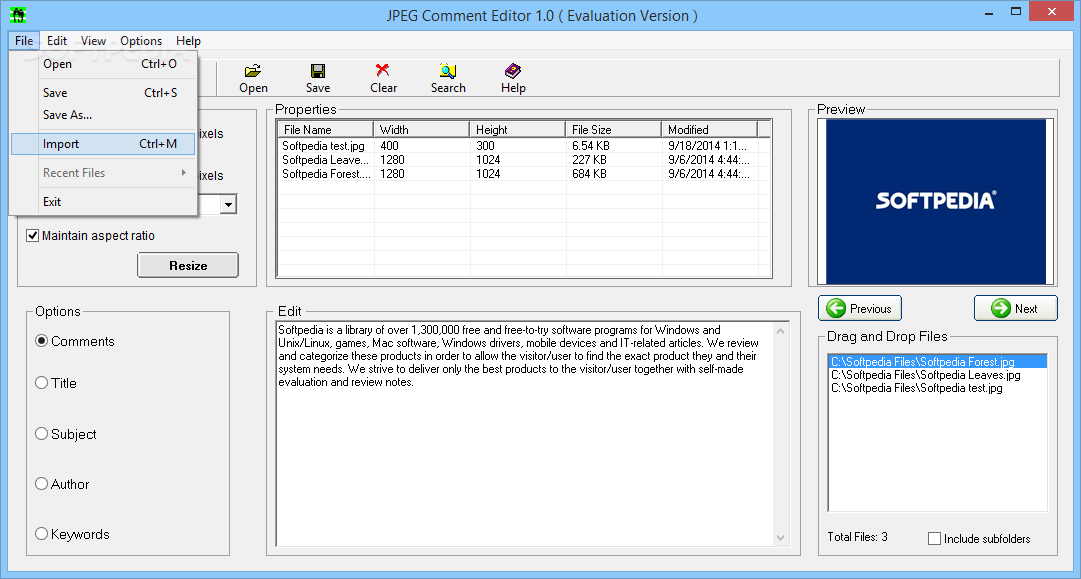The height and width of the screenshot is (579, 1081).
Task: Click inside the Edit comment text area
Action: [x=525, y=434]
